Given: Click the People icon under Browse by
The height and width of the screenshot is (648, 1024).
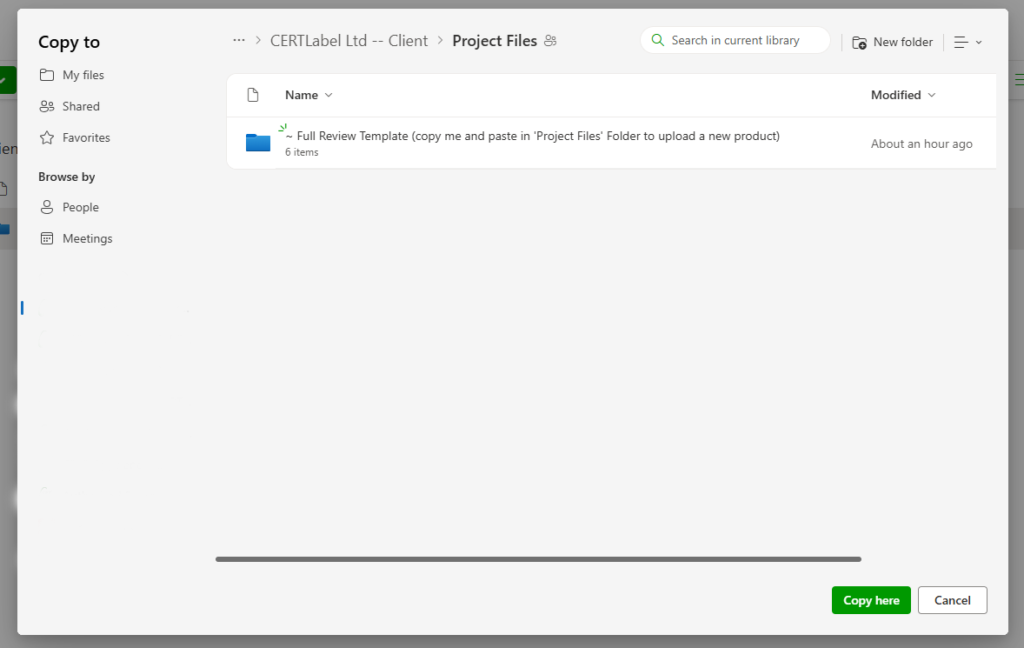Looking at the screenshot, I should [47, 207].
